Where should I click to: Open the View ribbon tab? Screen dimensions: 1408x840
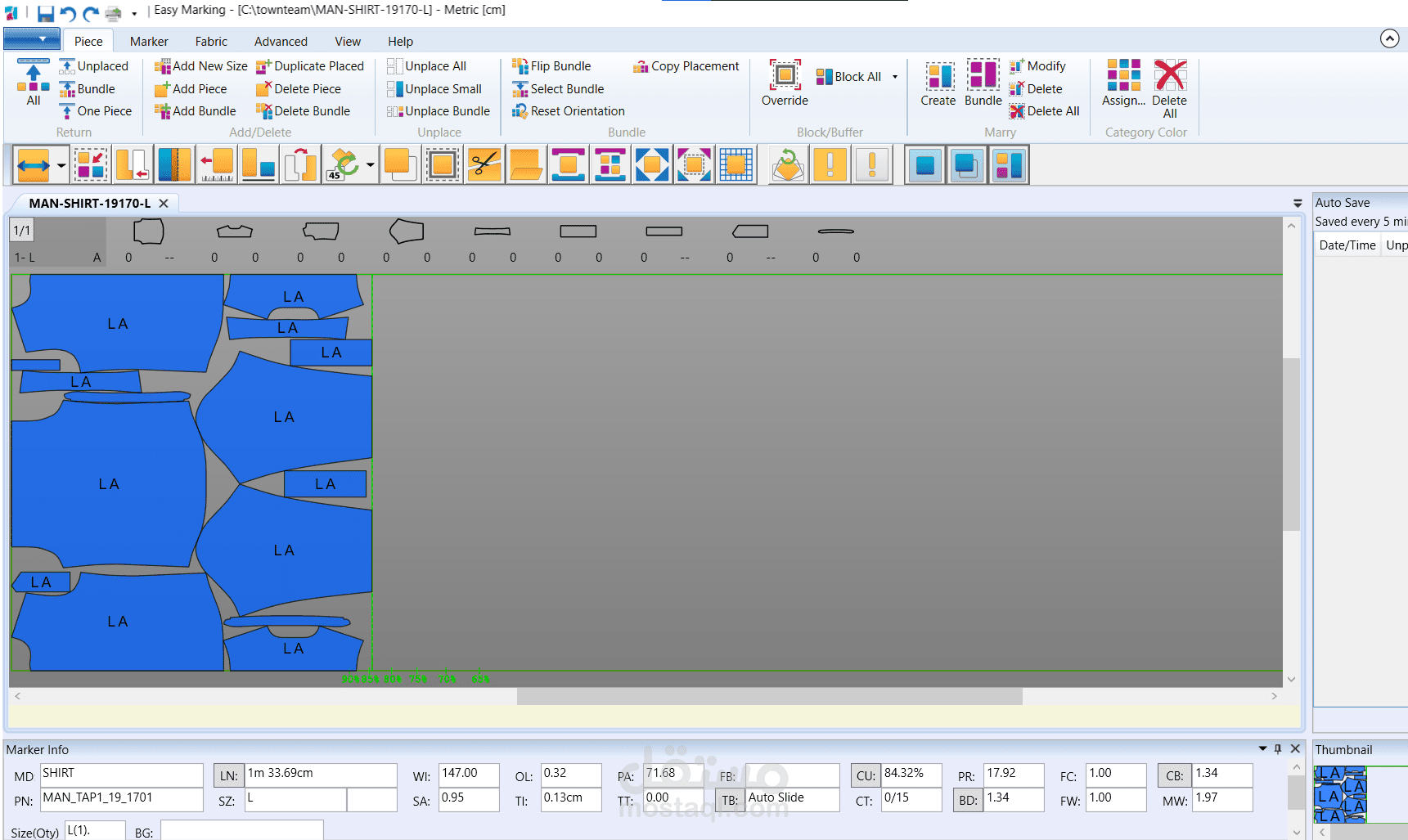coord(348,42)
